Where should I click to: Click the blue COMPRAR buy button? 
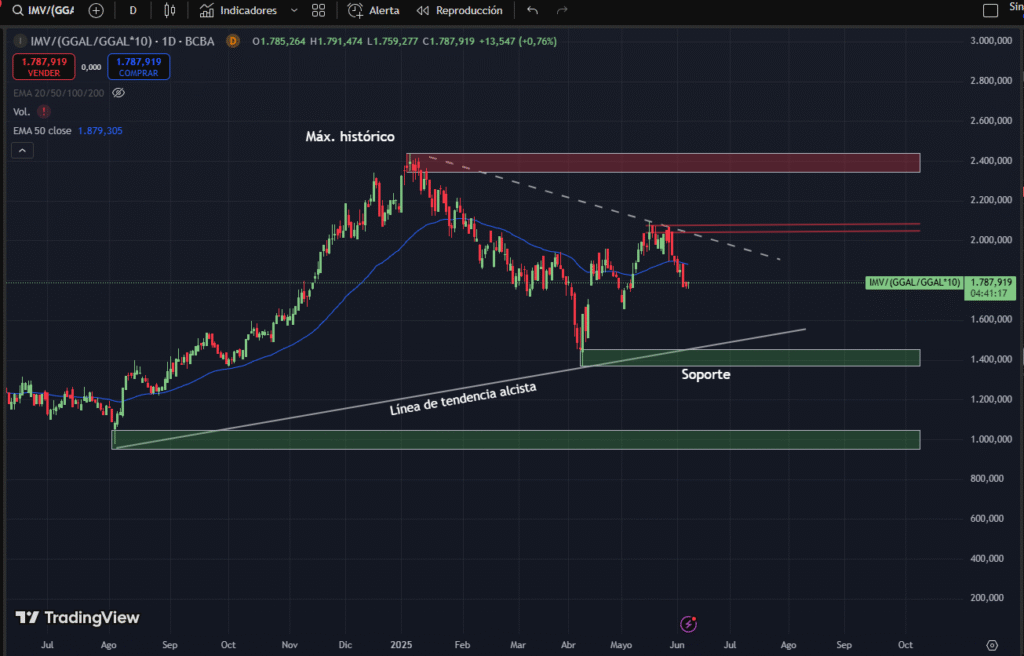[x=138, y=67]
